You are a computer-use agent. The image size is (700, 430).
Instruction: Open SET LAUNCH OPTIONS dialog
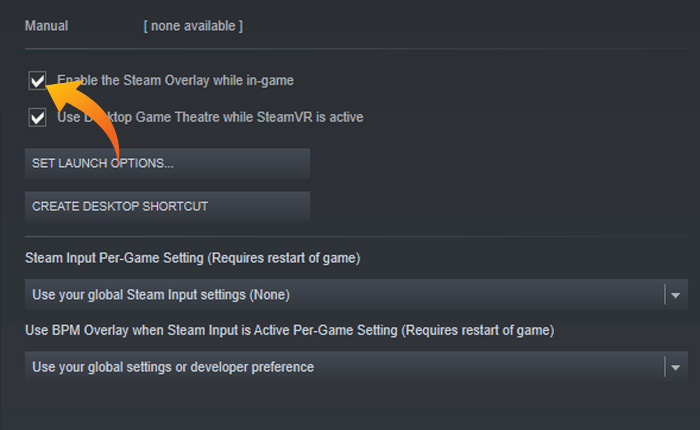tap(167, 163)
